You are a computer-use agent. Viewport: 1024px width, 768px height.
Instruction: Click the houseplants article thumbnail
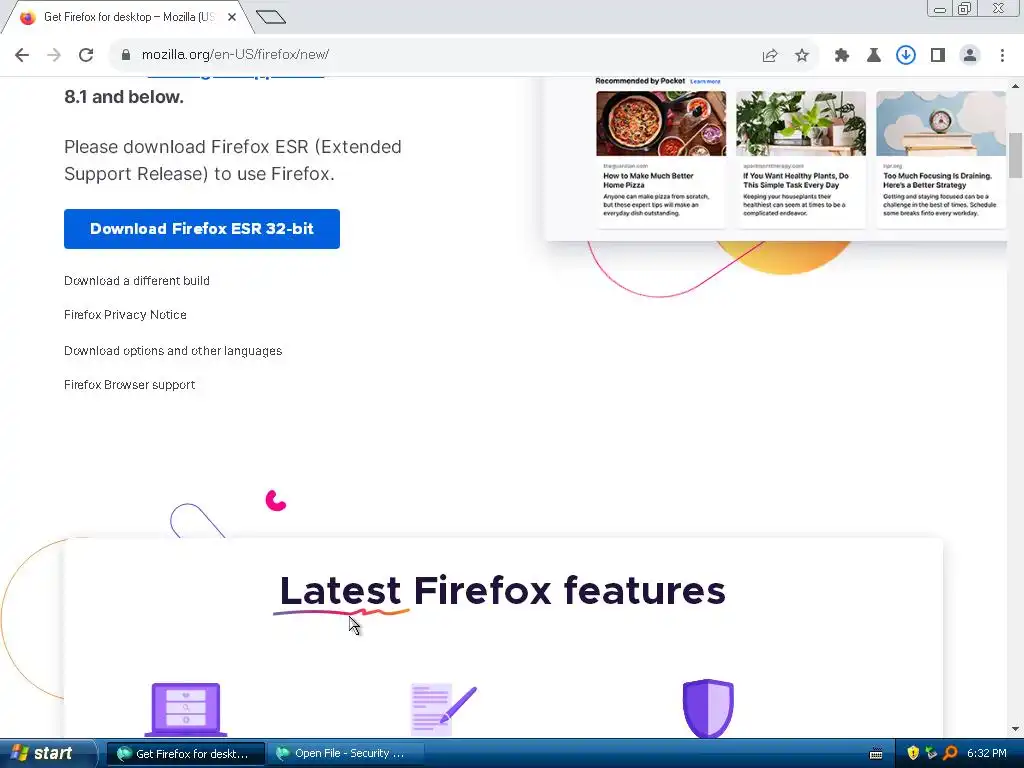point(801,123)
